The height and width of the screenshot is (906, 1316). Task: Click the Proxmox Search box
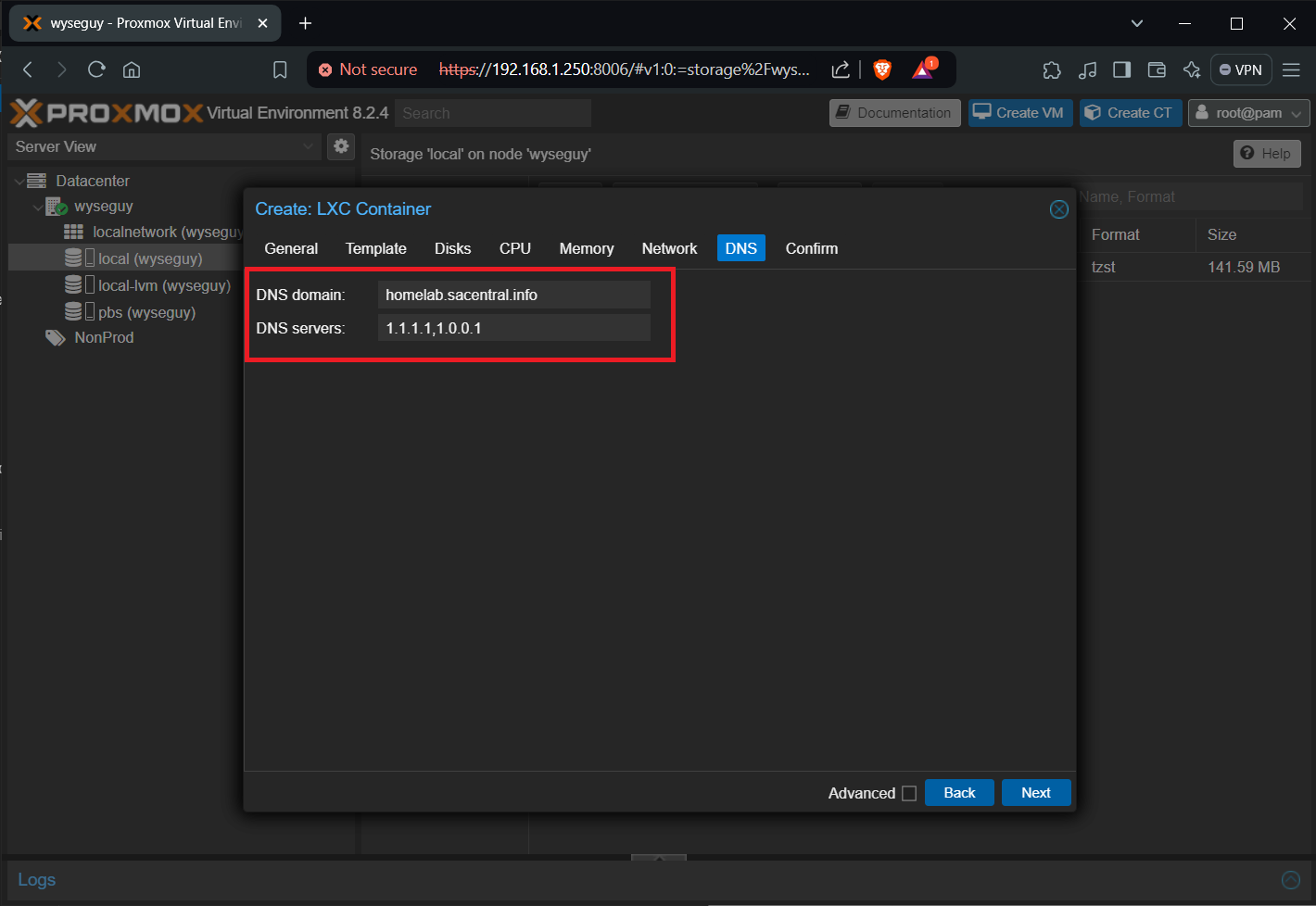493,113
